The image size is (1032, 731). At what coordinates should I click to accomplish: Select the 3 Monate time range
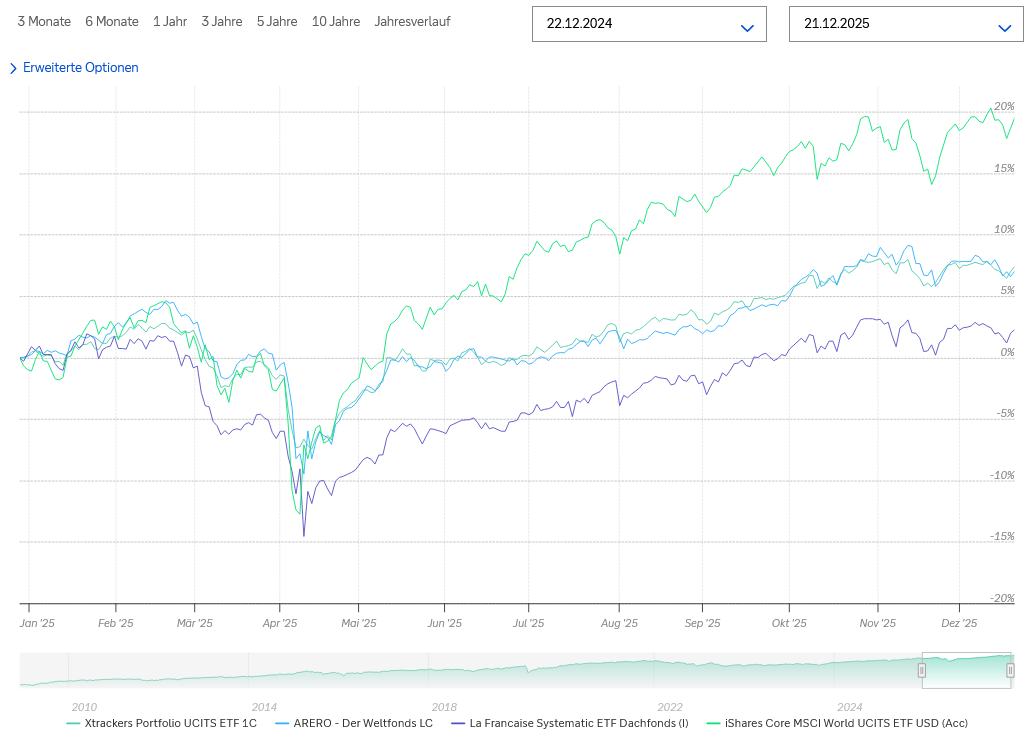click(x=44, y=22)
